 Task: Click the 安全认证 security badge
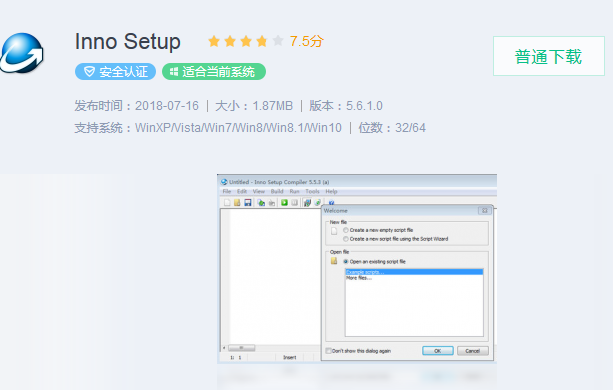click(115, 72)
